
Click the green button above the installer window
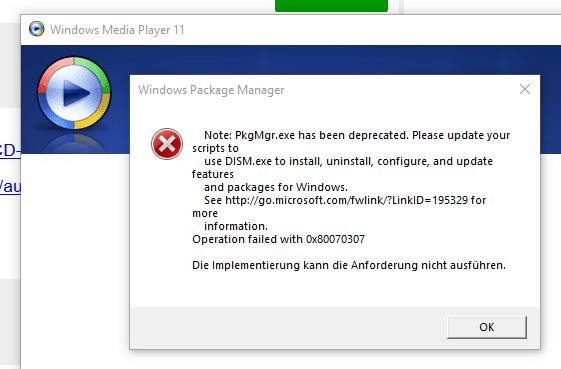pyautogui.click(x=331, y=6)
